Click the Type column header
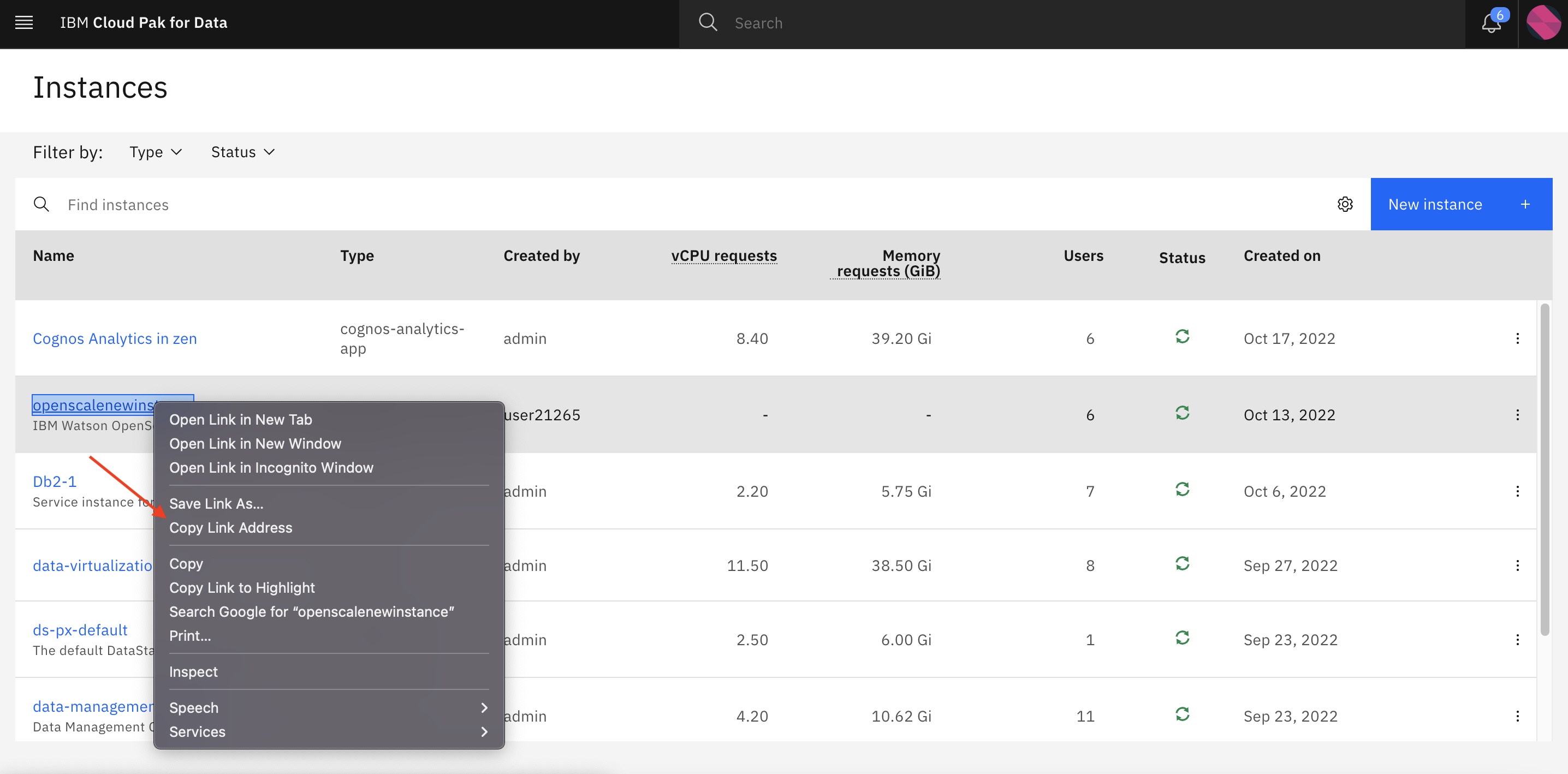 click(x=357, y=256)
